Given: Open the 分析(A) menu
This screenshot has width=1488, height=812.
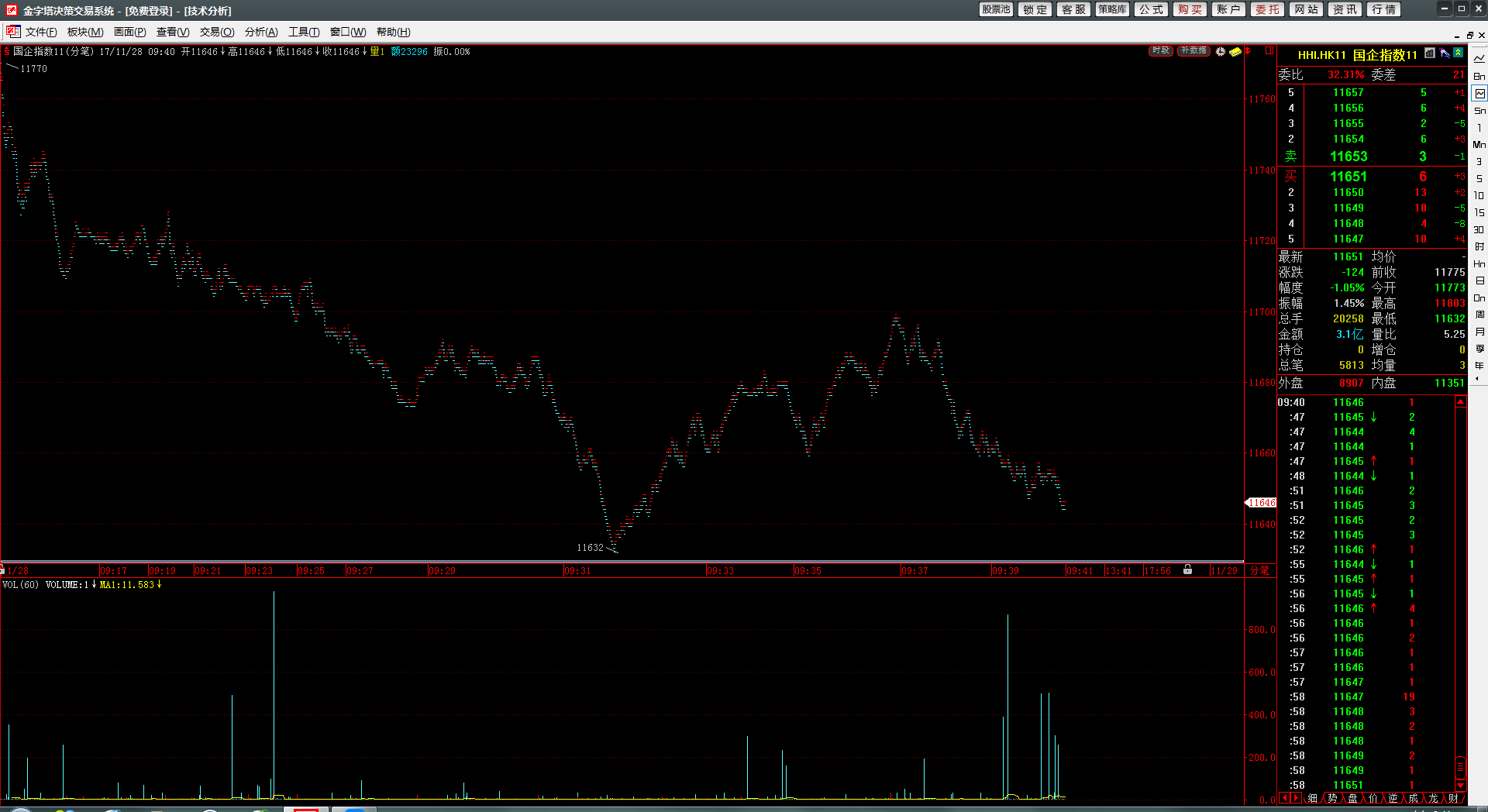Looking at the screenshot, I should 261,32.
